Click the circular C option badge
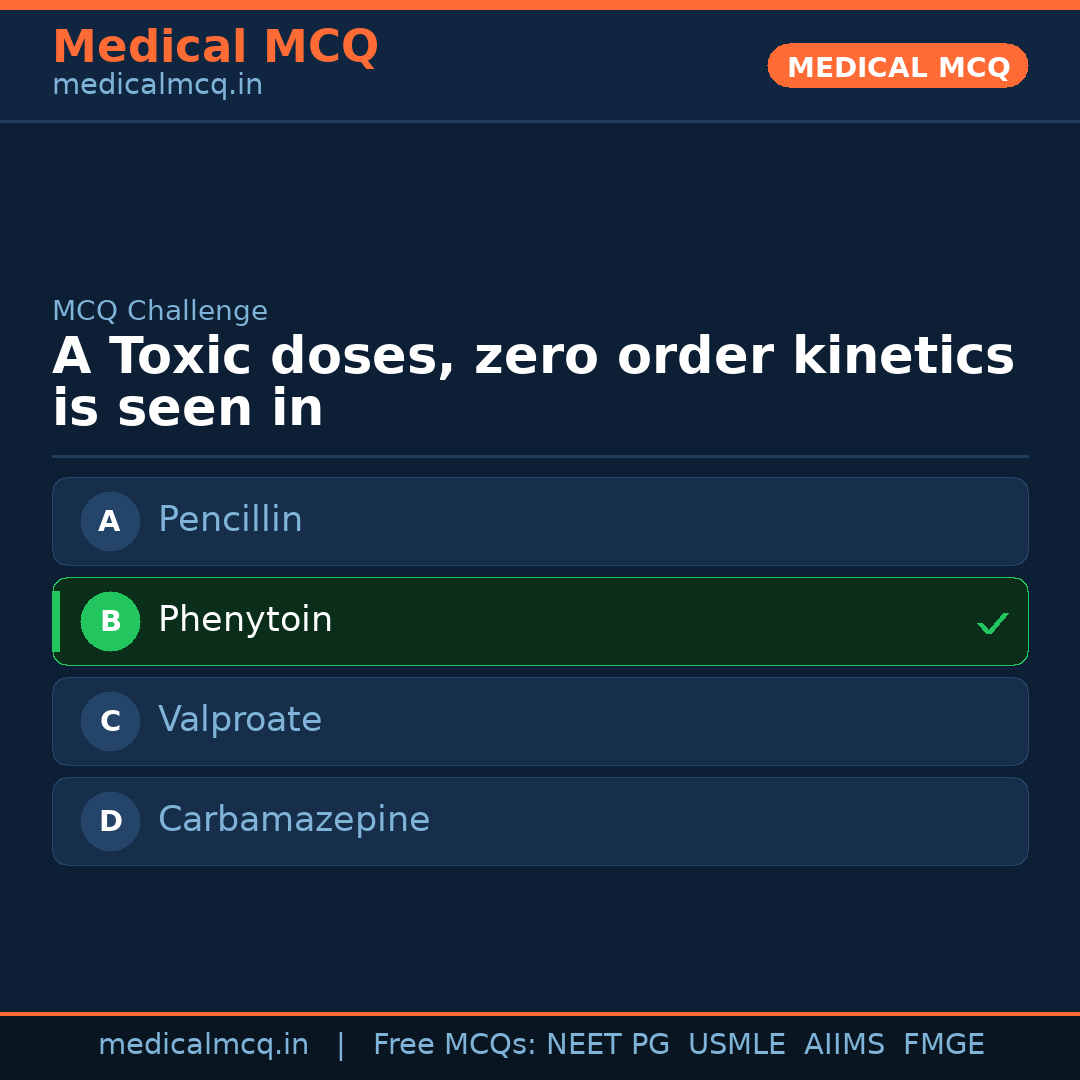The width and height of the screenshot is (1080, 1080). tap(110, 721)
